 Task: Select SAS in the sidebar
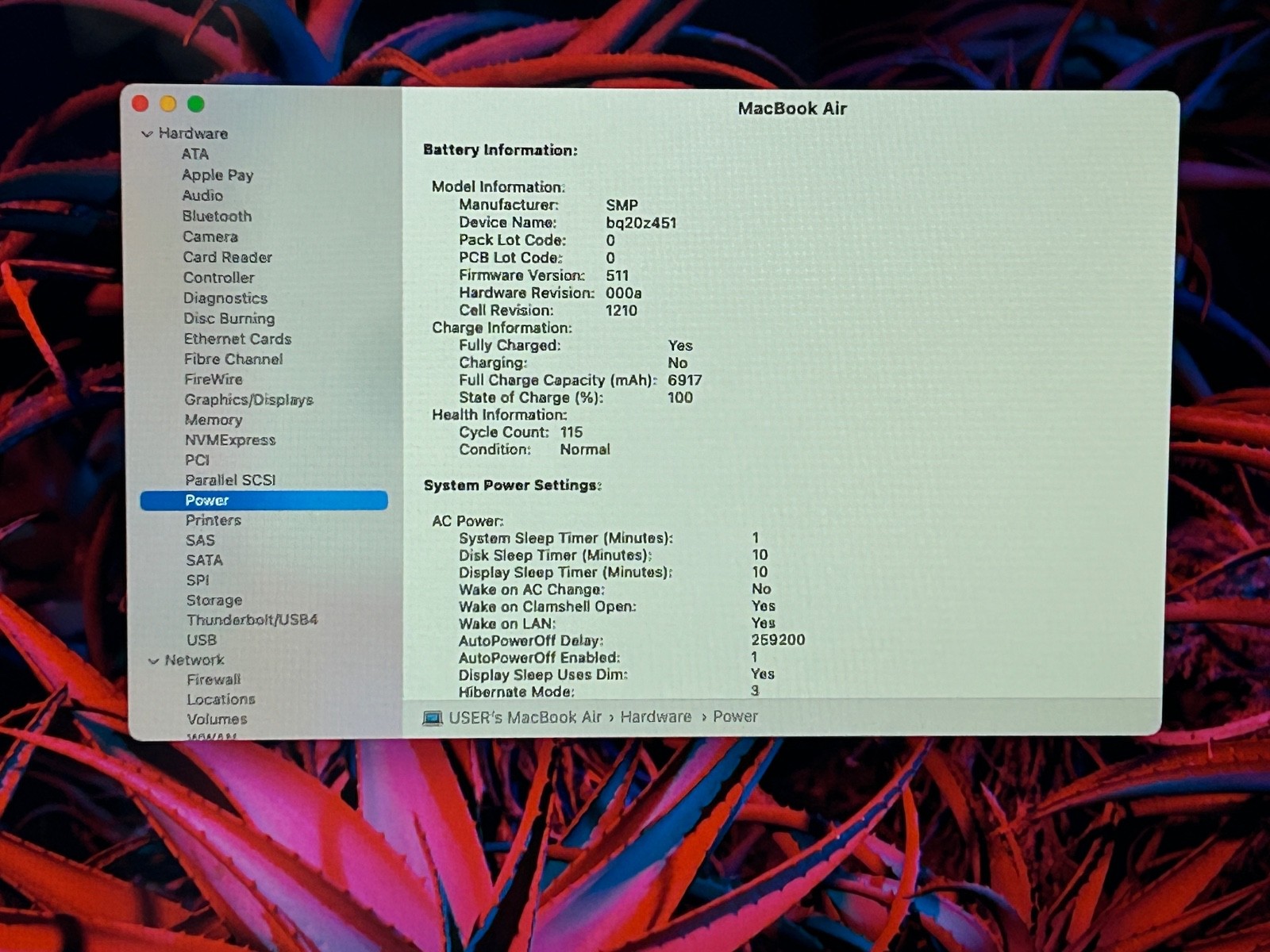tap(200, 540)
